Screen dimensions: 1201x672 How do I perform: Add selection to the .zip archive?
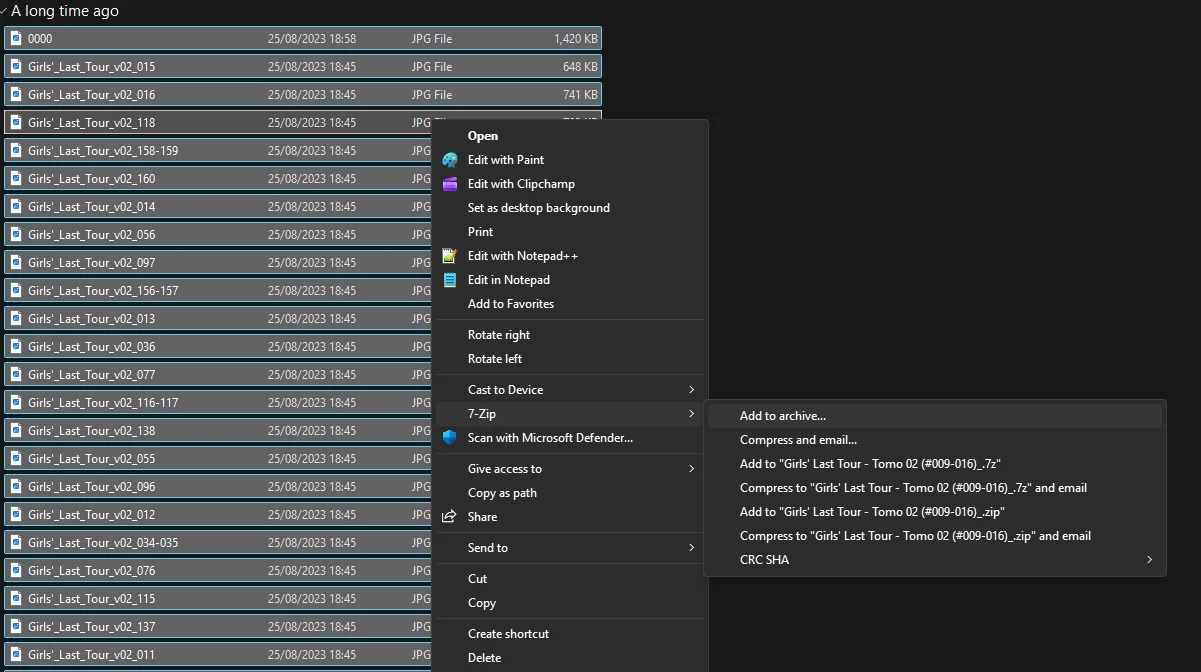[872, 512]
